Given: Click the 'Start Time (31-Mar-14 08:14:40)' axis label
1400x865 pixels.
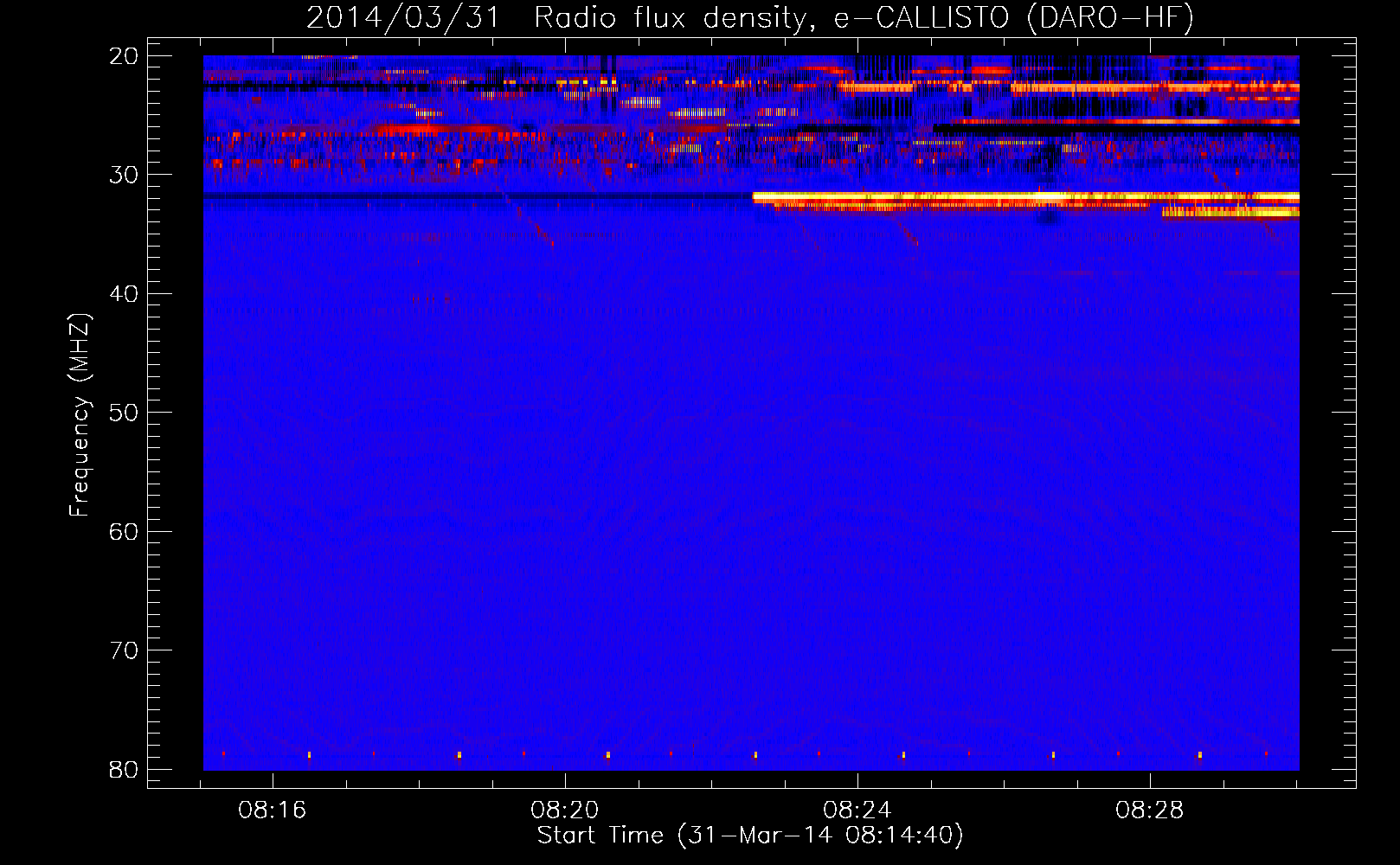Looking at the screenshot, I should click(750, 836).
